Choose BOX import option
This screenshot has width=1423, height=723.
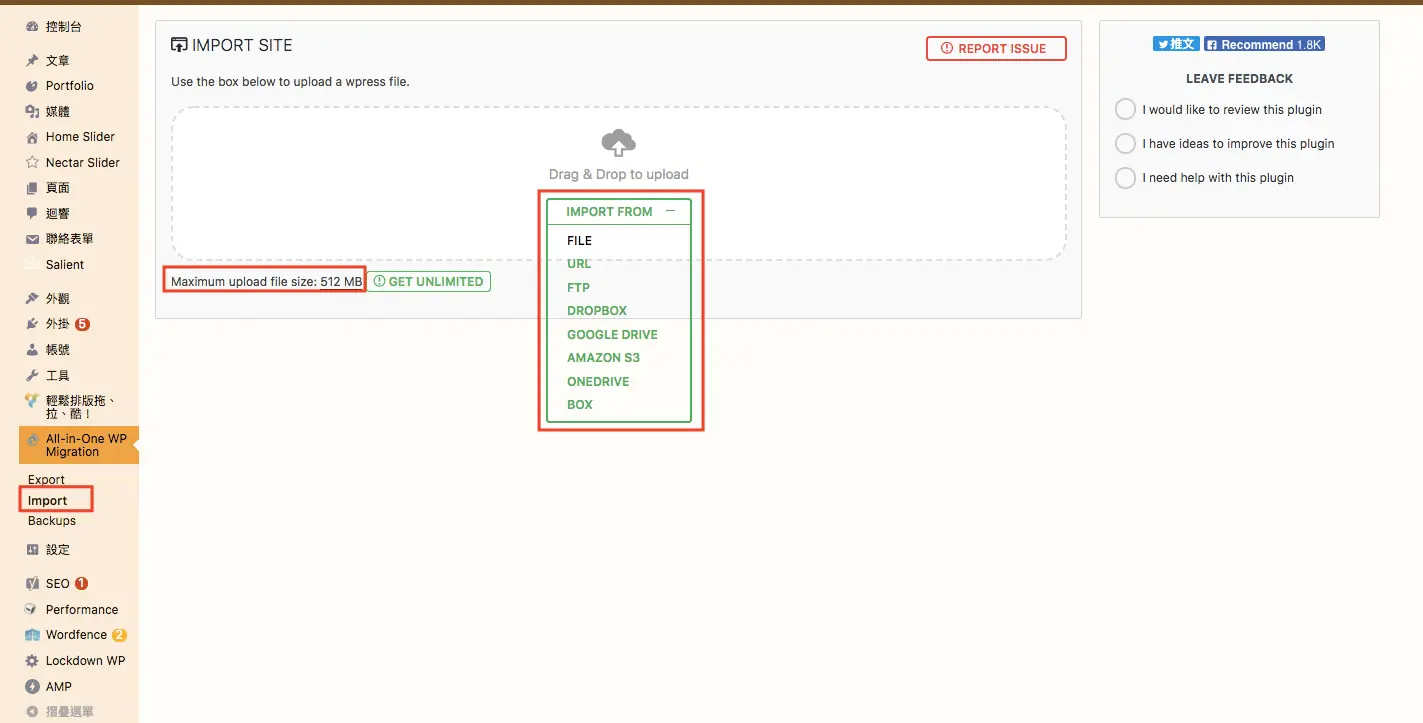[580, 405]
